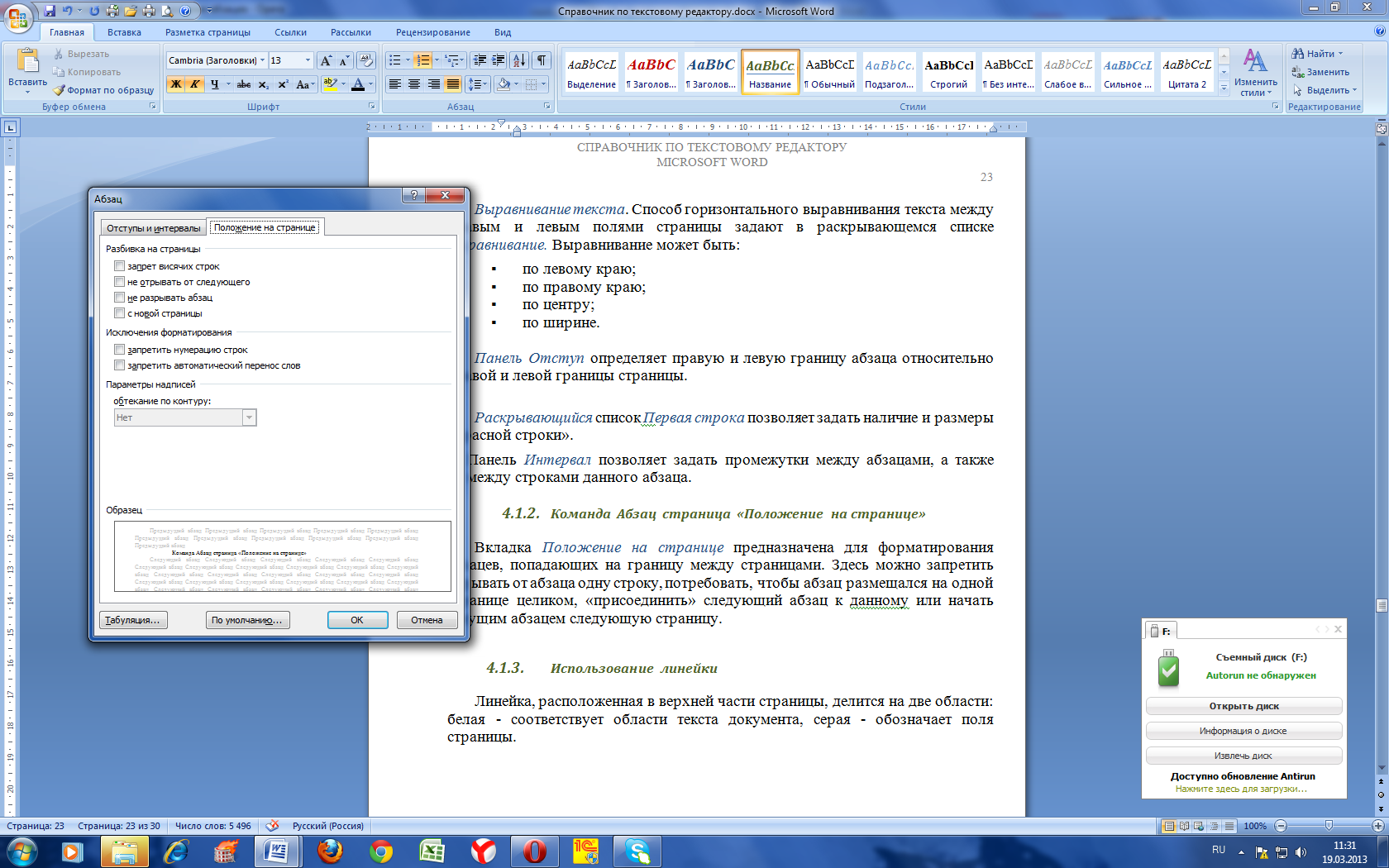
Task: Open the Change Case (Aa) dropdown
Action: click(x=305, y=84)
